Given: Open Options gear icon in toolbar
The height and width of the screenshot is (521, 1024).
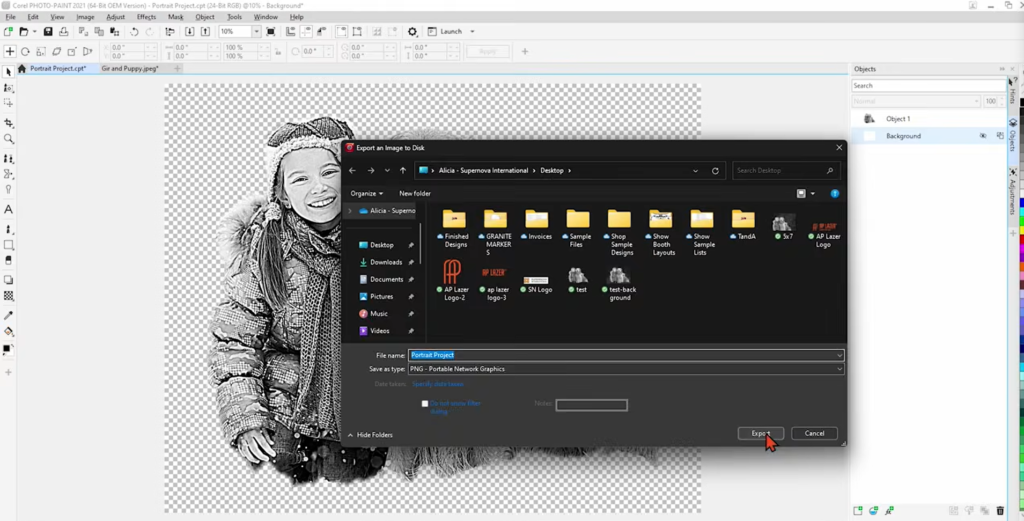Looking at the screenshot, I should 412,31.
